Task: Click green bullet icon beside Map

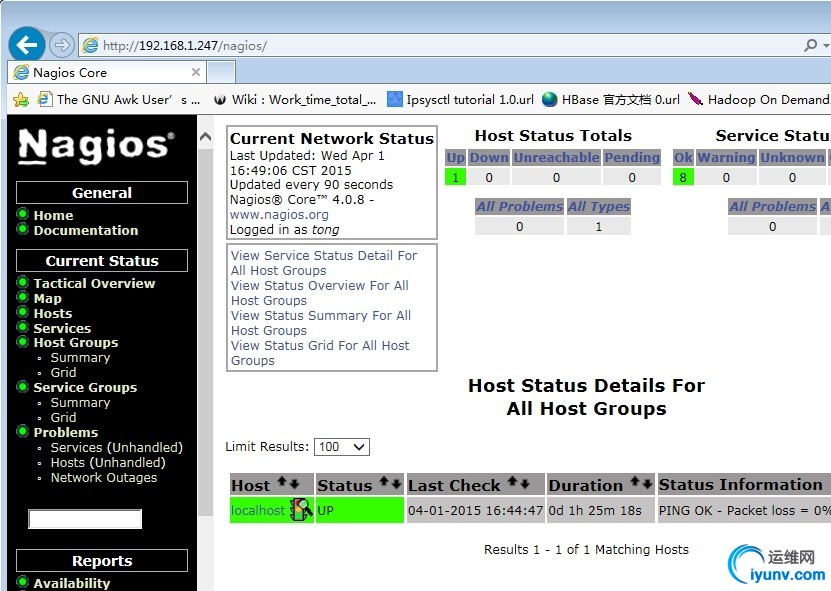Action: 22,297
